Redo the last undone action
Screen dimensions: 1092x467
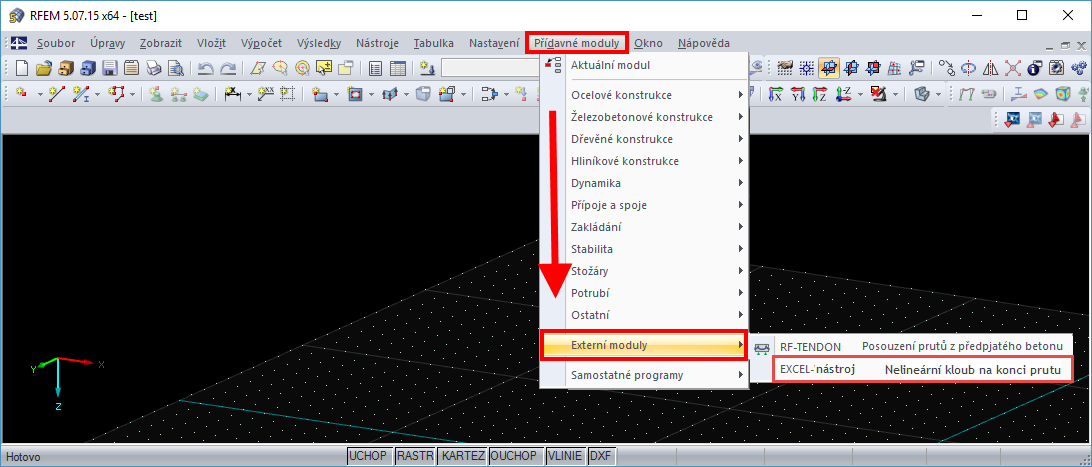228,68
